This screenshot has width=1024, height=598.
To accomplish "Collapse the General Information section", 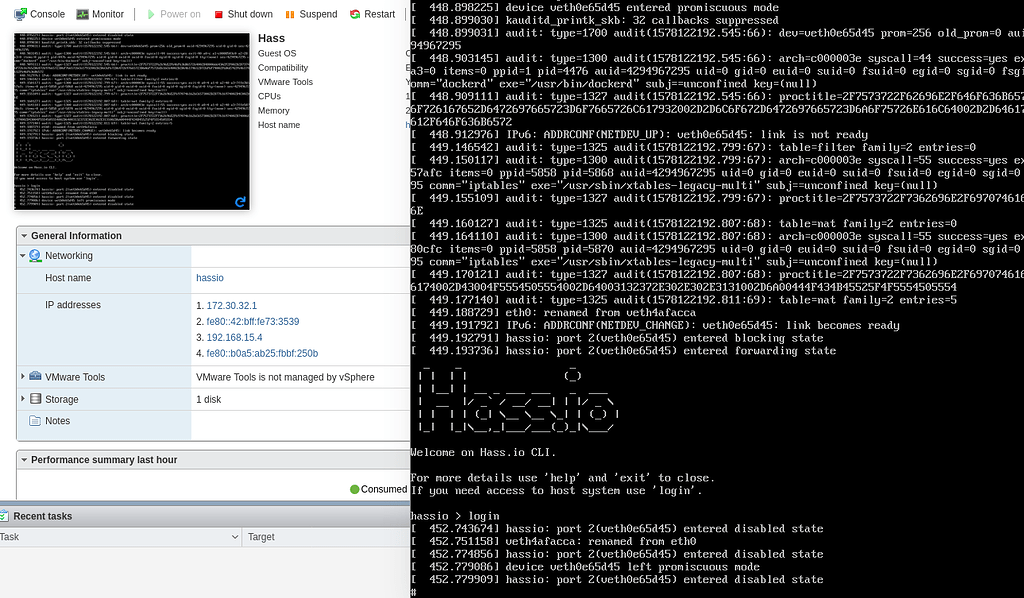I will [x=24, y=235].
